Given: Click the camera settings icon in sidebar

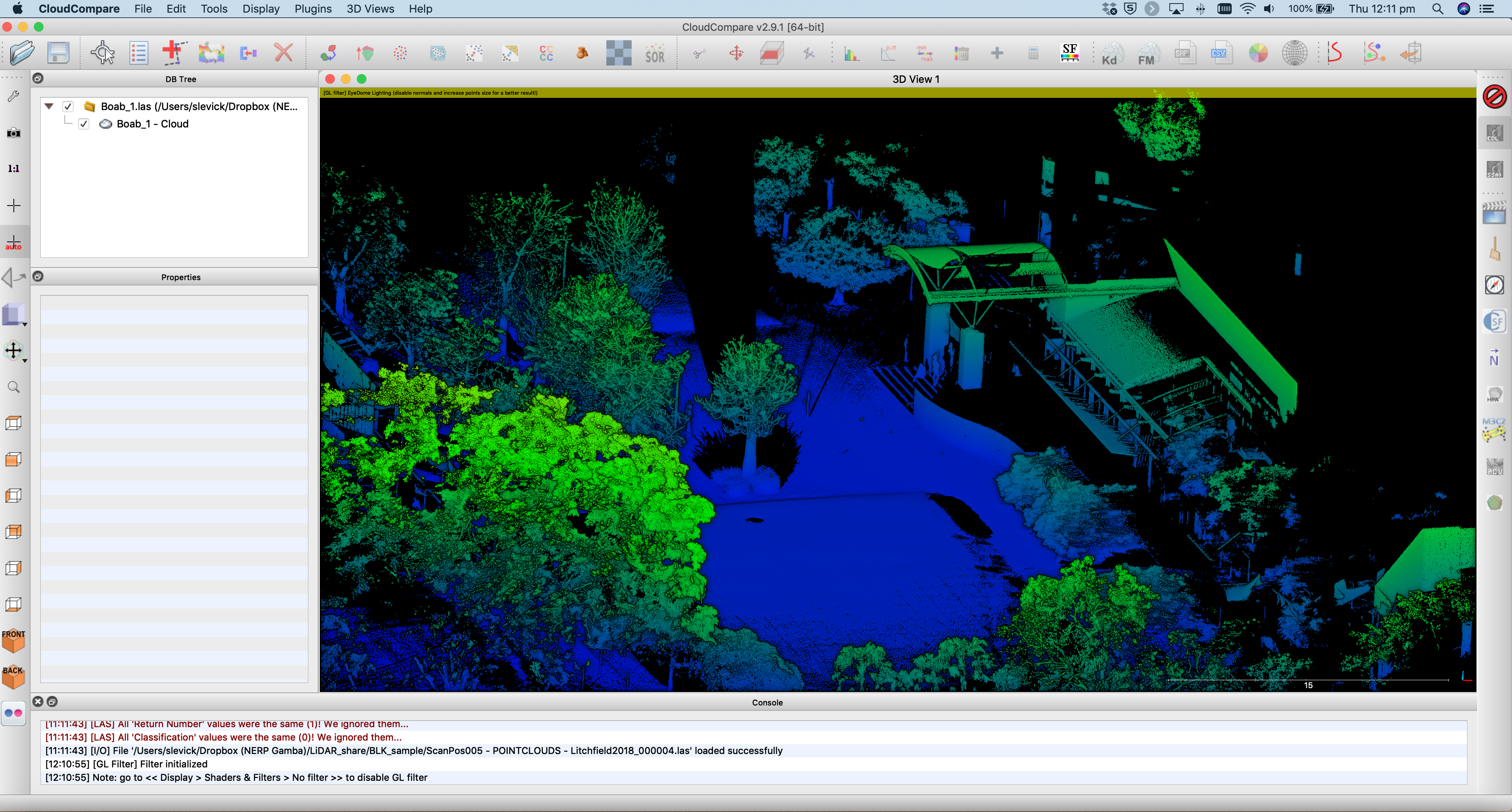Looking at the screenshot, I should click(13, 133).
